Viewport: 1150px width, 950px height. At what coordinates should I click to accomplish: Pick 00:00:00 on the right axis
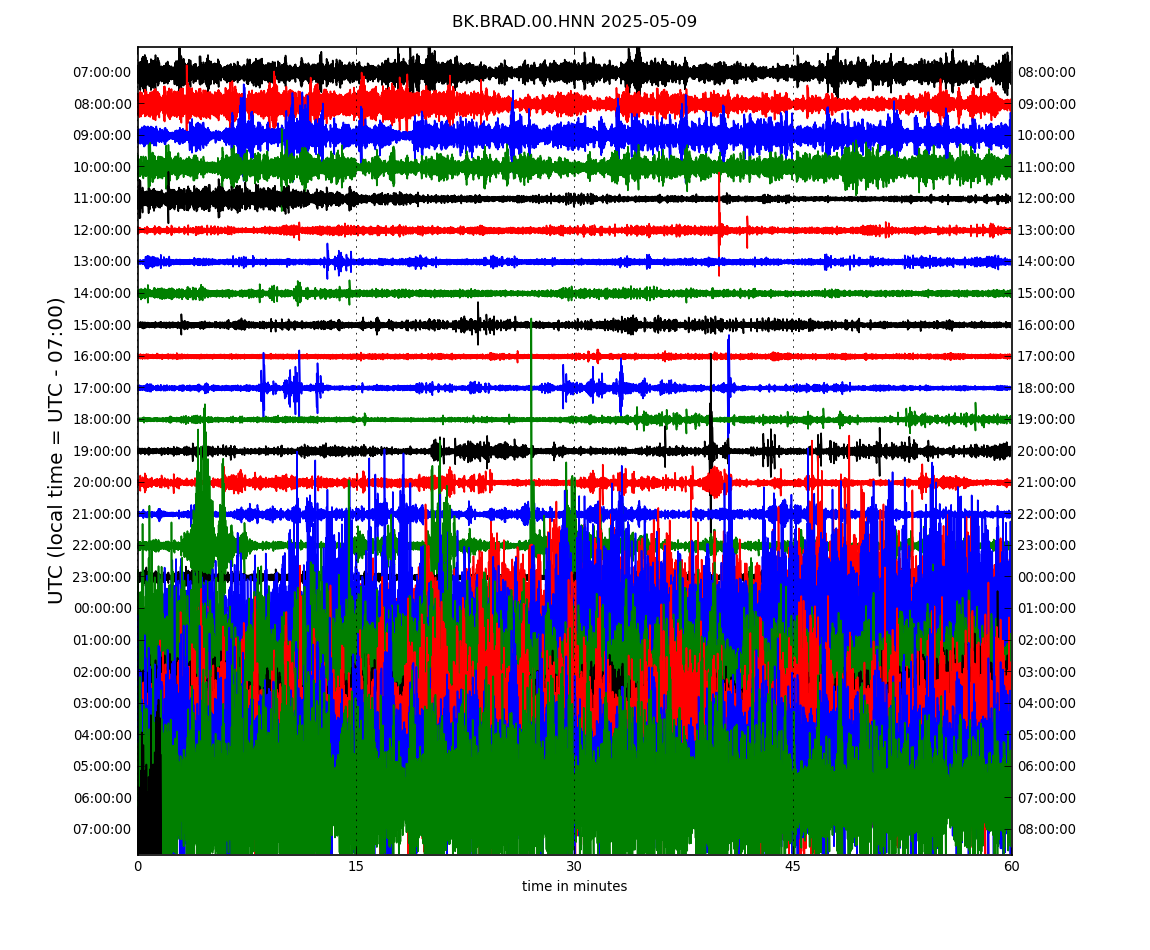1047,577
